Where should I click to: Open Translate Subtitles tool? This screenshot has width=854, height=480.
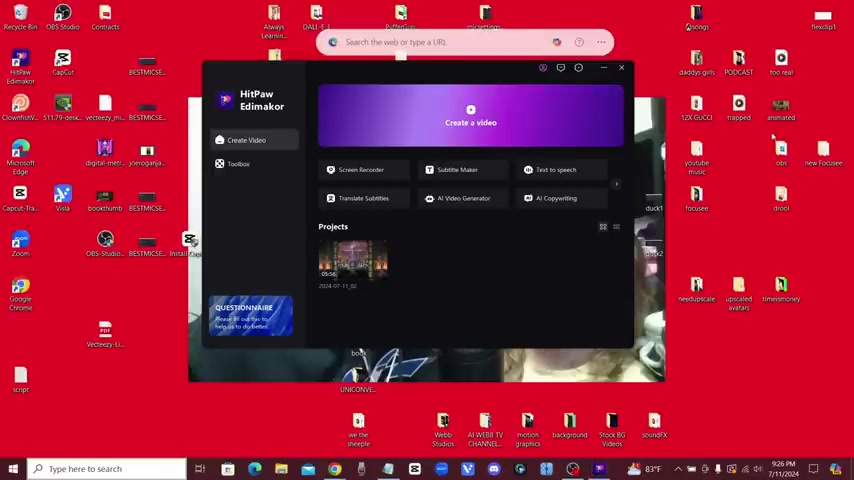[364, 198]
